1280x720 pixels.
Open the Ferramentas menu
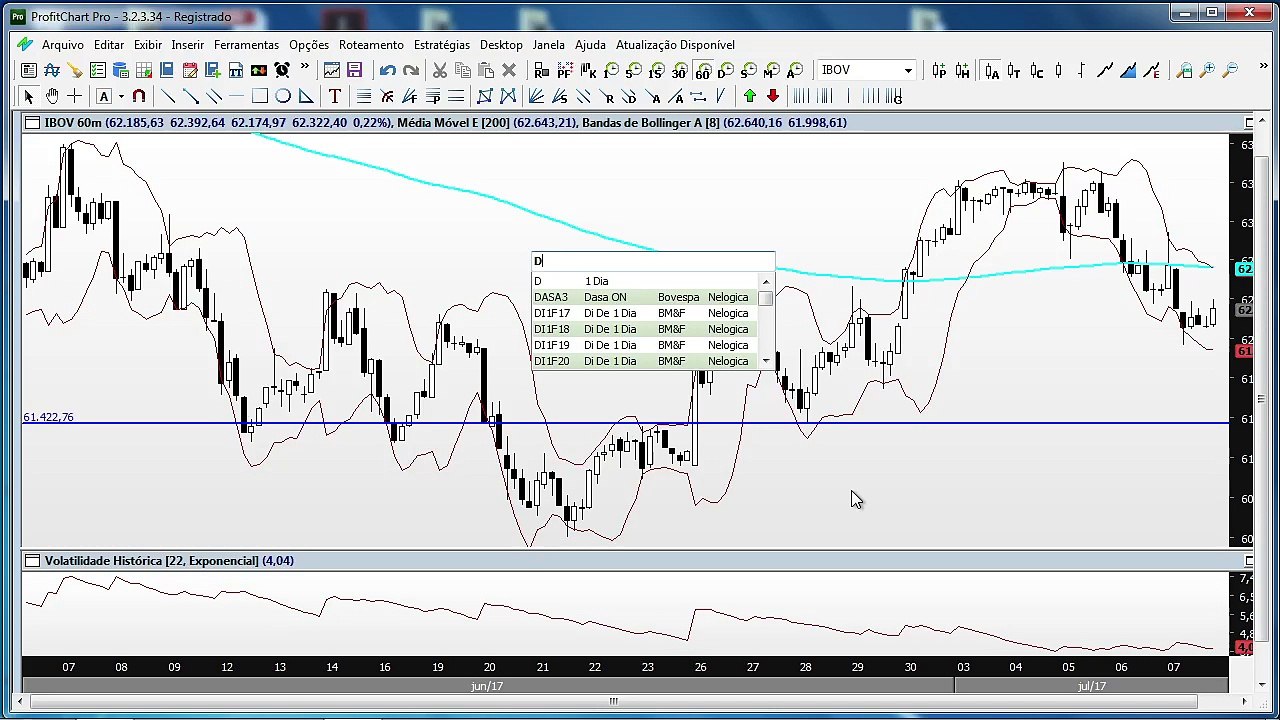(246, 45)
